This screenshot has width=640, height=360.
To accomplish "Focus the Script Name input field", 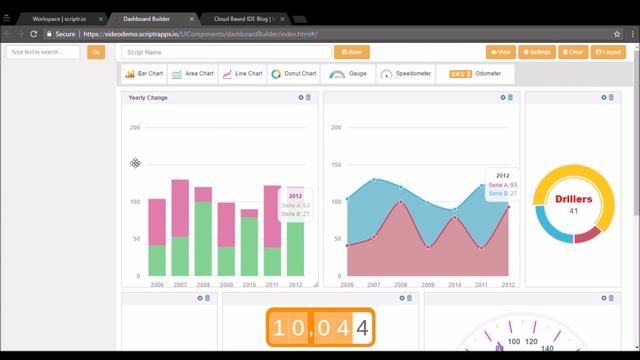I will click(x=226, y=52).
